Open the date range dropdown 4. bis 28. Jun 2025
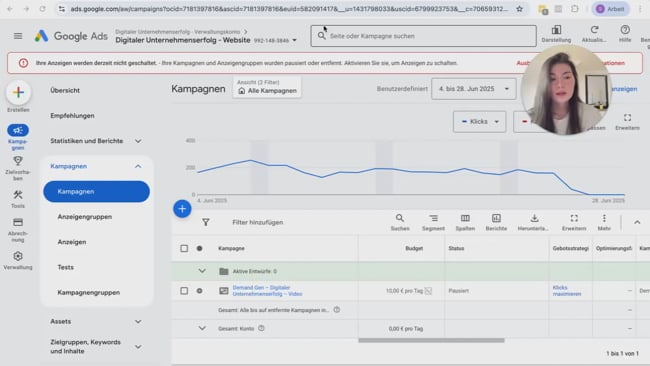The width and height of the screenshot is (650, 366). [473, 89]
